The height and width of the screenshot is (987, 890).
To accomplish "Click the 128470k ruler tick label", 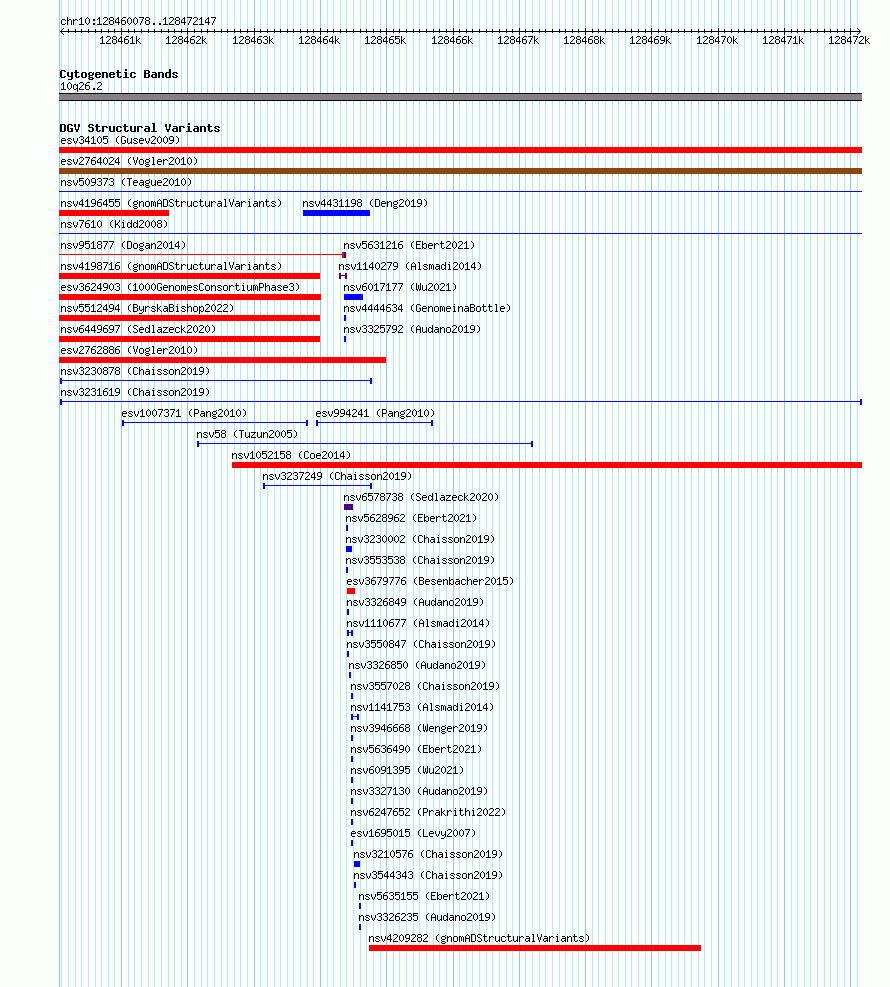I will click(x=717, y=40).
